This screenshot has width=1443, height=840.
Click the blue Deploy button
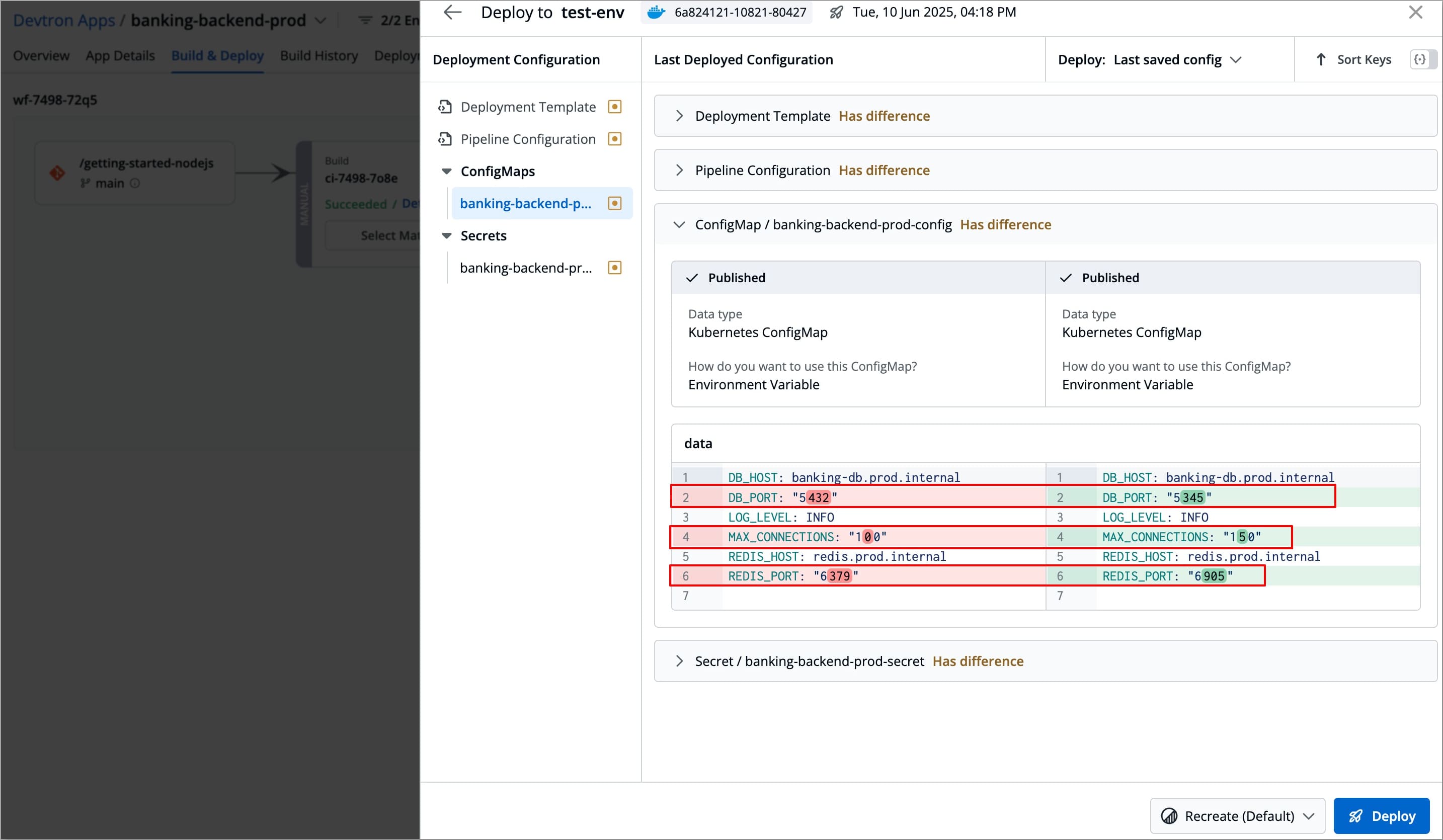point(1381,815)
